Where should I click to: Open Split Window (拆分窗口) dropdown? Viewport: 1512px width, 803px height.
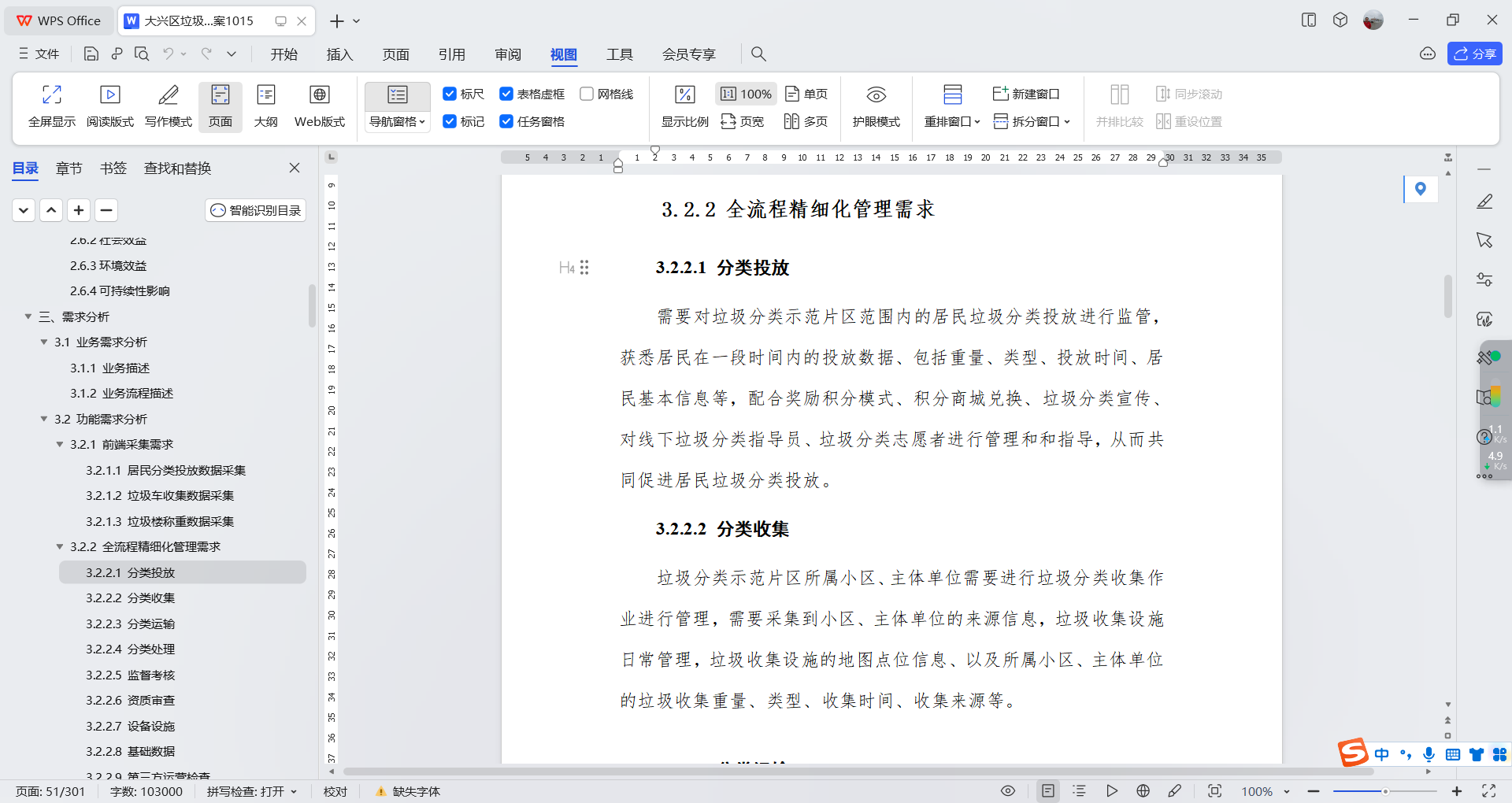coord(1032,121)
